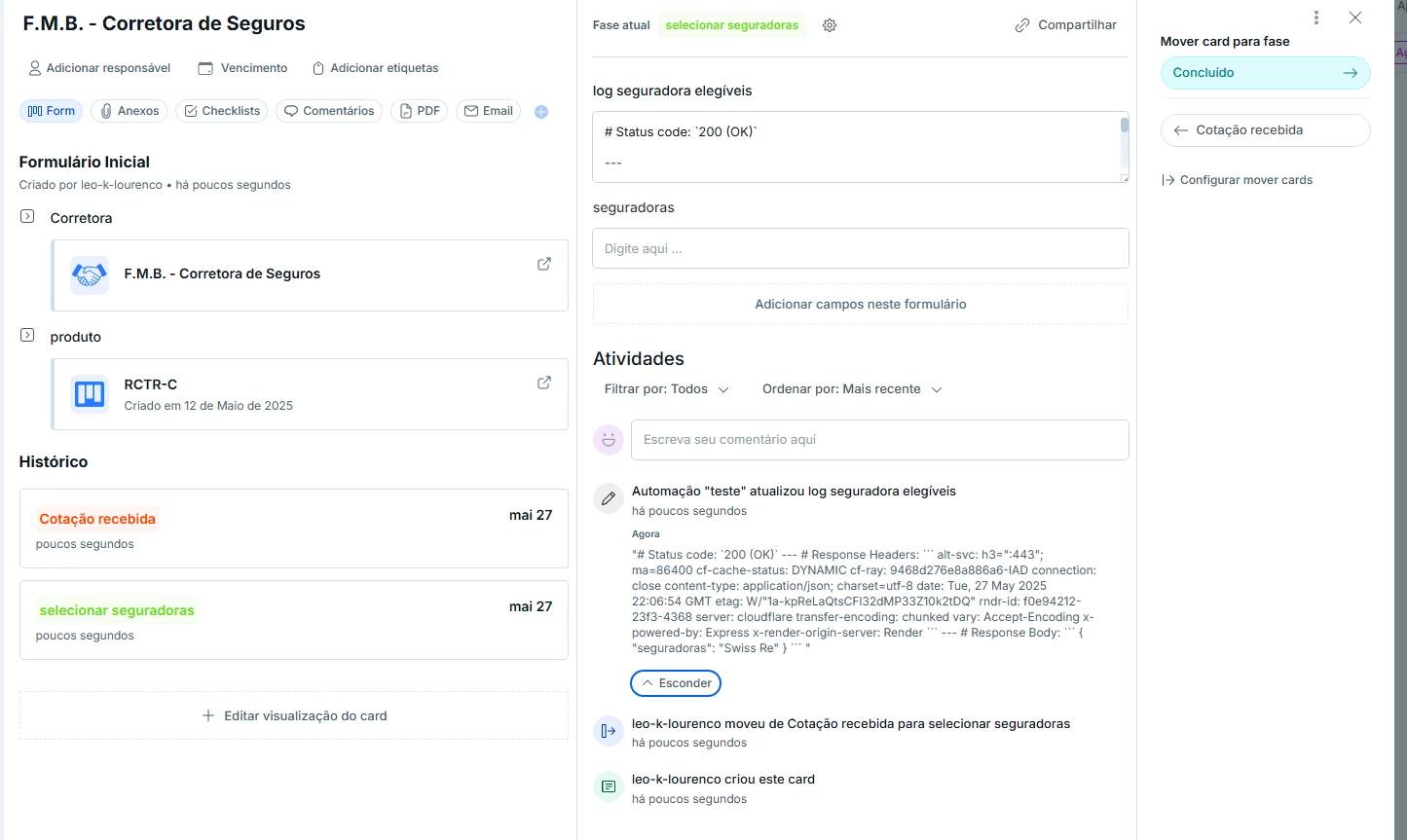Open the Email tab

coord(488,111)
